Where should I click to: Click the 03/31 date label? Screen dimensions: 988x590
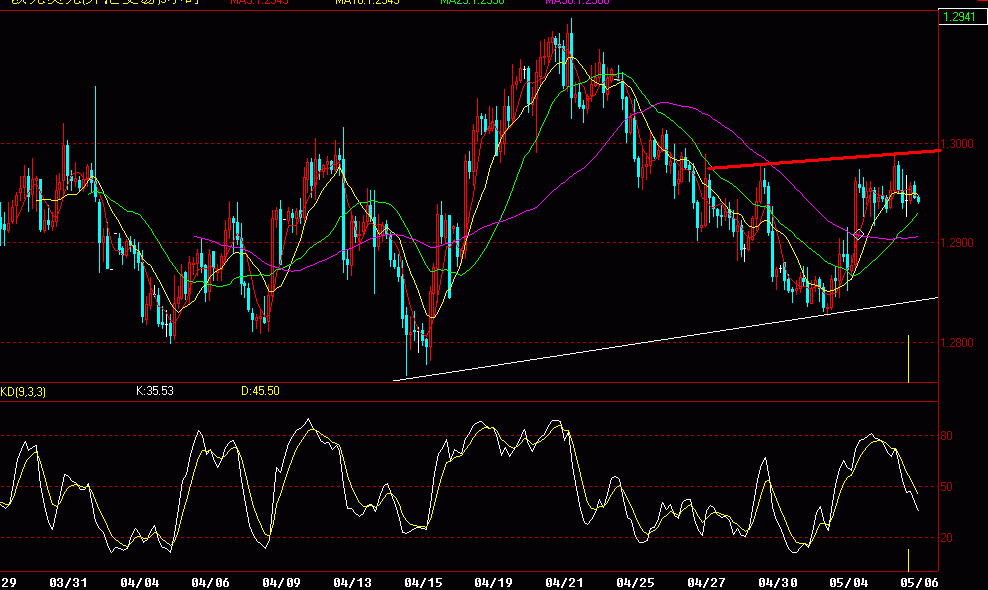[x=68, y=582]
